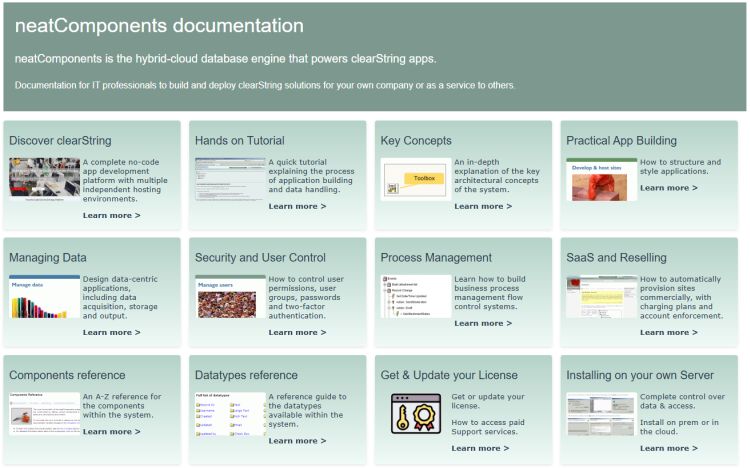The width and height of the screenshot is (750, 468).
Task: Open Learn more for Key Concepts
Action: pos(483,206)
